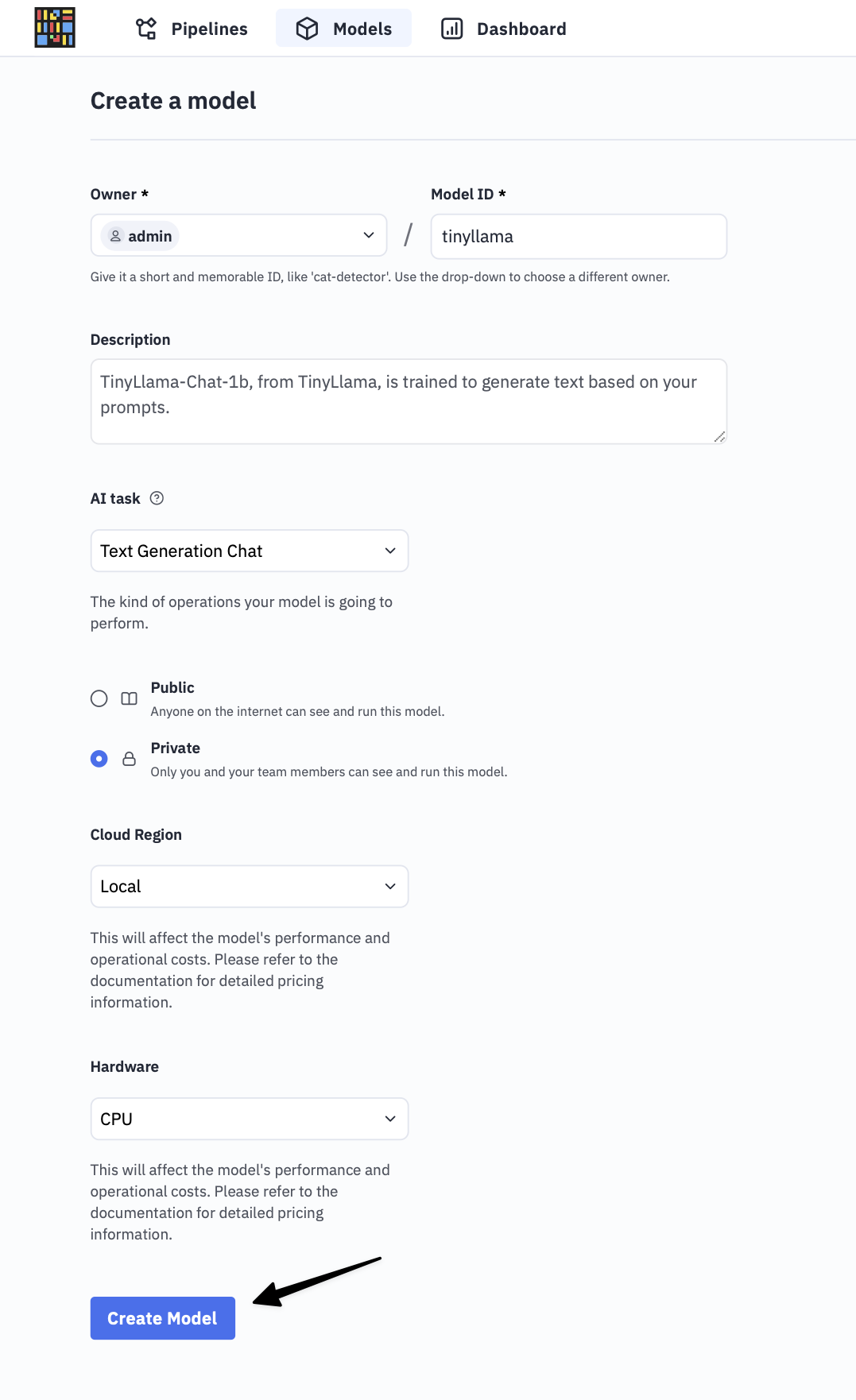The height and width of the screenshot is (1400, 856).
Task: Click the Private lock icon
Action: point(129,759)
